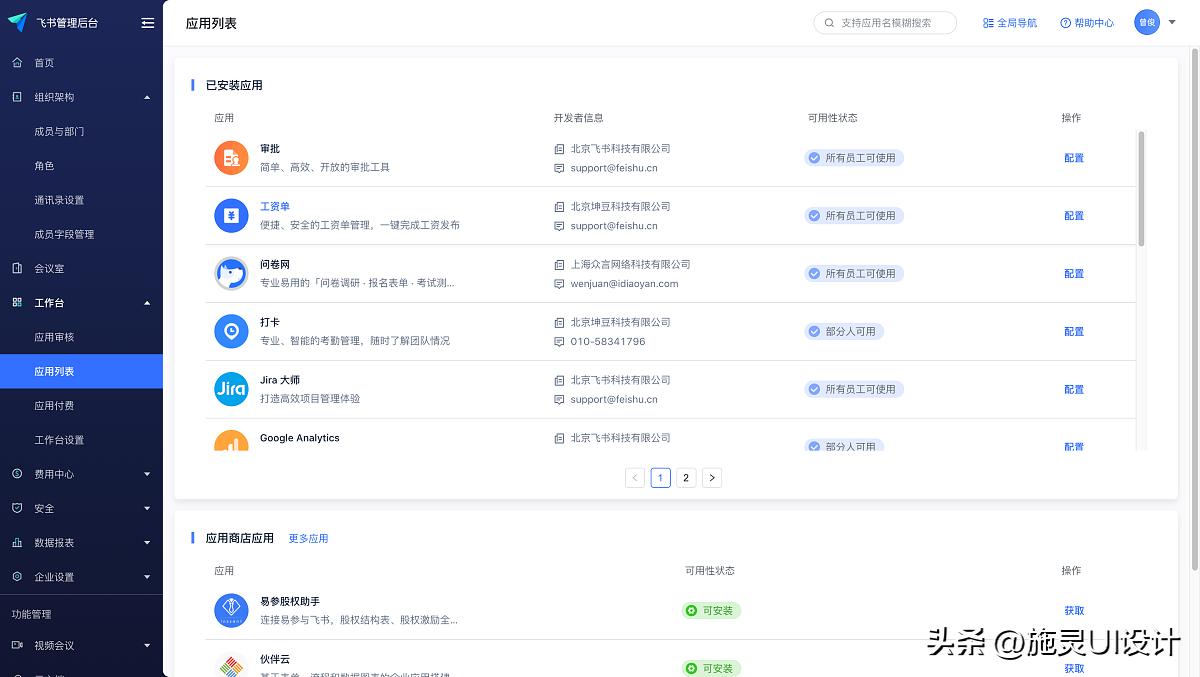Collapse sidebar with the hamburger icon
Screen dimensions: 1200x677
(147, 22)
